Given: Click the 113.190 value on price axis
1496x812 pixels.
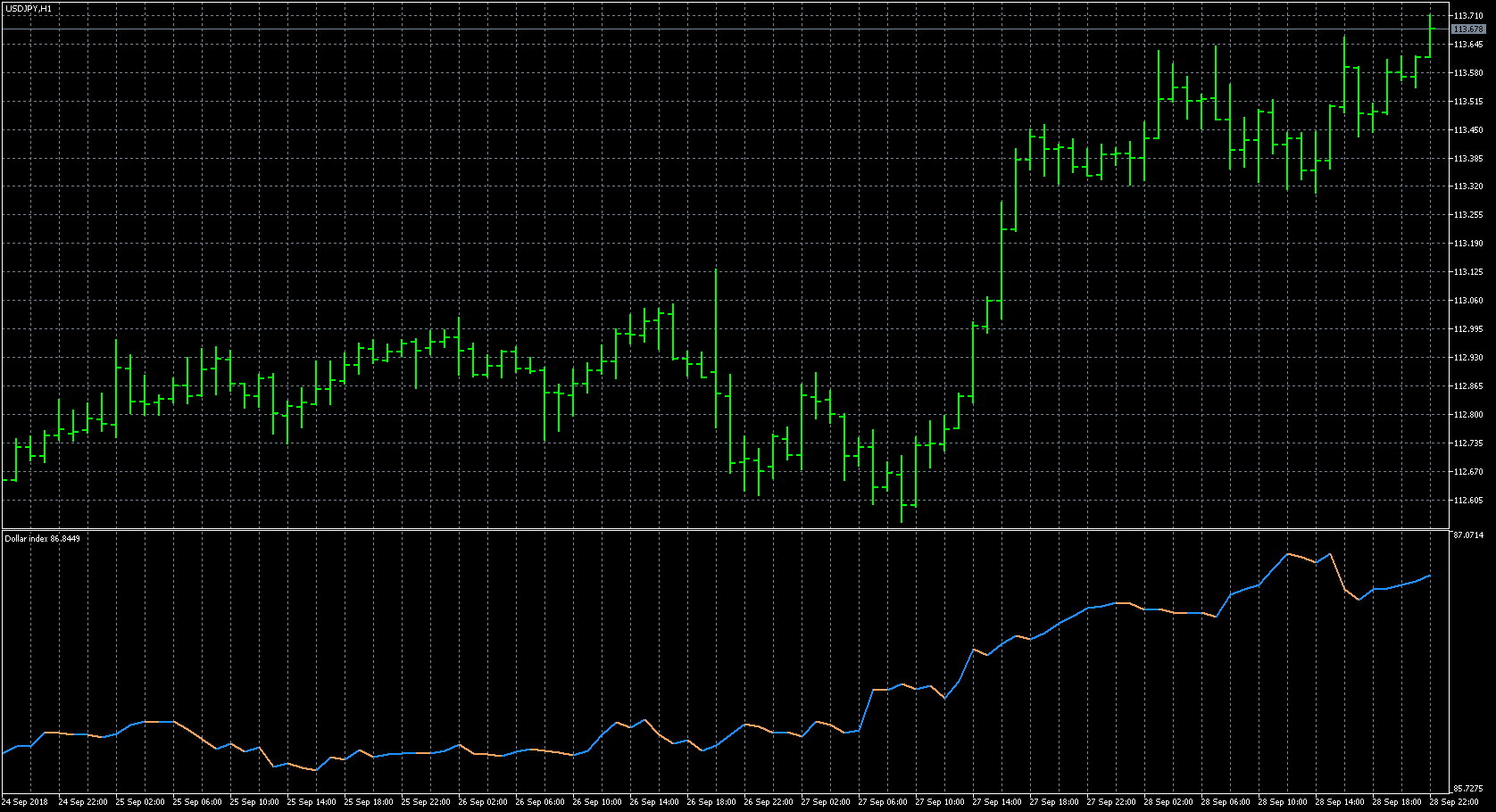Looking at the screenshot, I should pyautogui.click(x=1468, y=244).
